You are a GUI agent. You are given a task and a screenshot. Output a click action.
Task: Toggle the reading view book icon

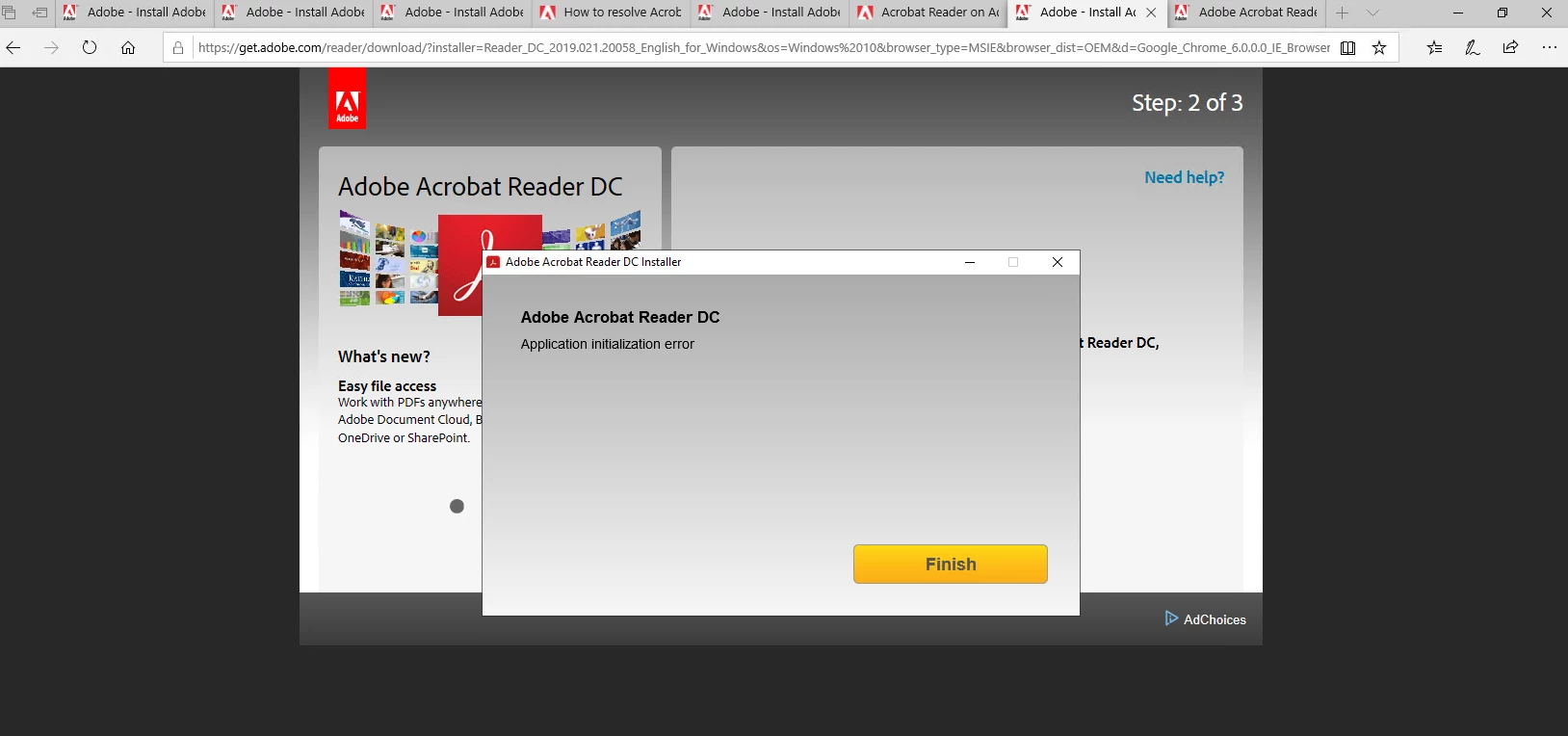click(x=1348, y=47)
